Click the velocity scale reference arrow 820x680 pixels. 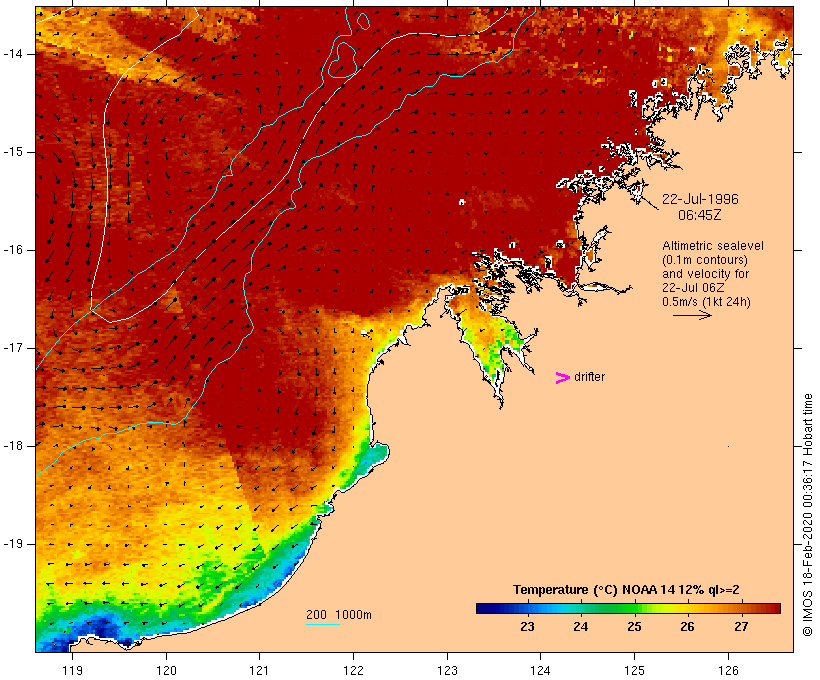(x=692, y=315)
